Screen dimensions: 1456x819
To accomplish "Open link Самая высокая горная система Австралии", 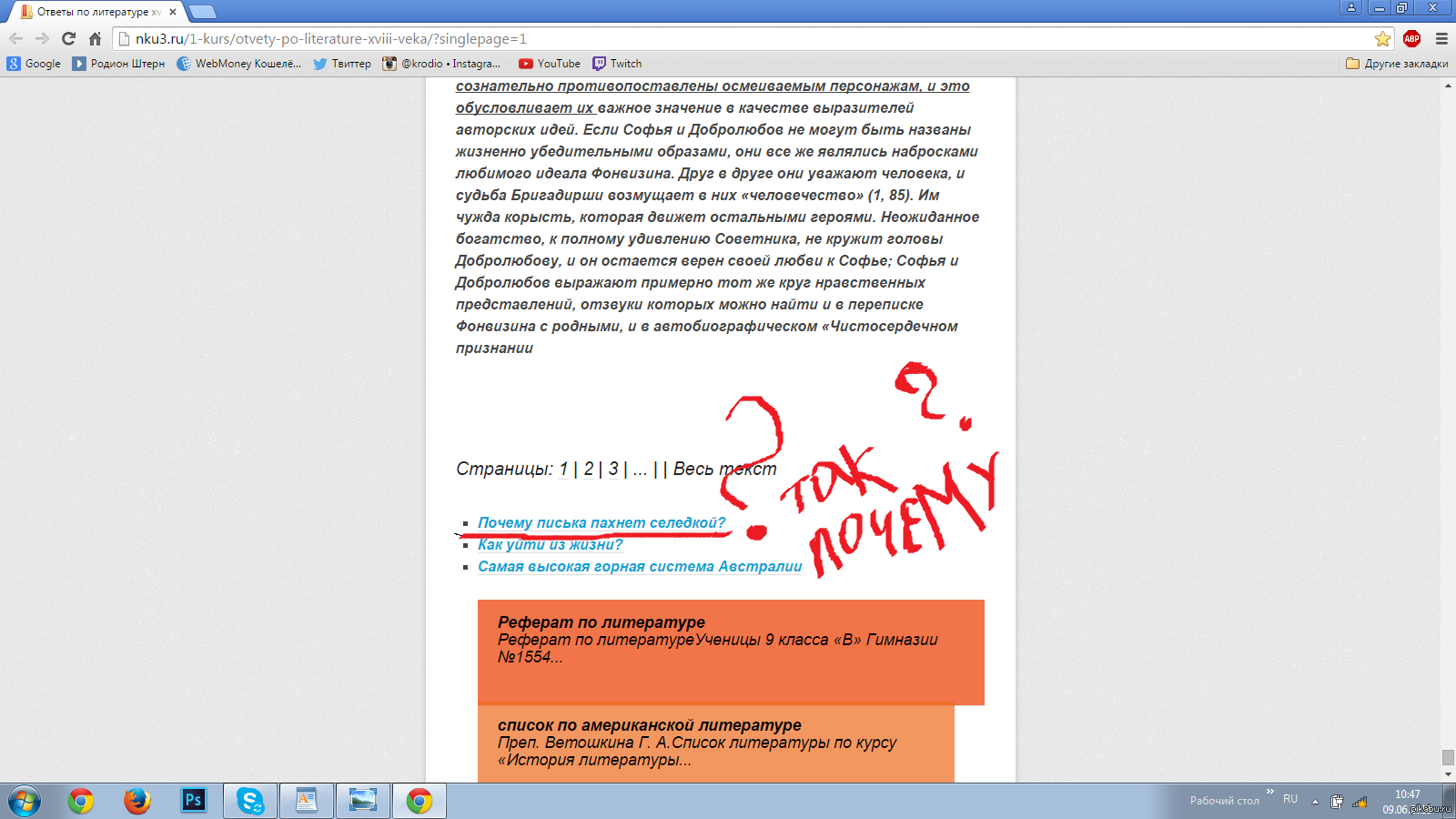I will tap(640, 566).
